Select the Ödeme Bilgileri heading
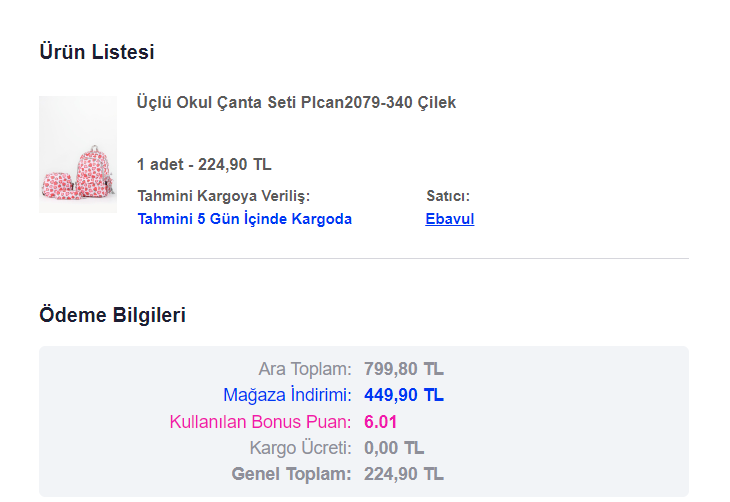 112,315
